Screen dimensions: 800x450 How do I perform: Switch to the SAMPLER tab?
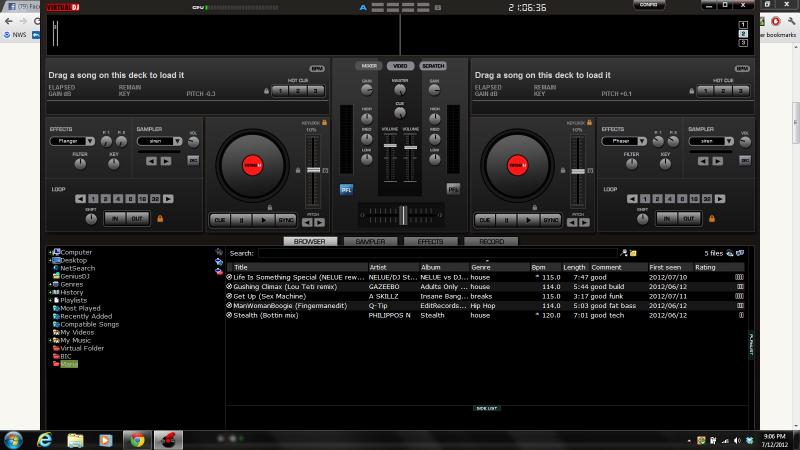coord(370,241)
